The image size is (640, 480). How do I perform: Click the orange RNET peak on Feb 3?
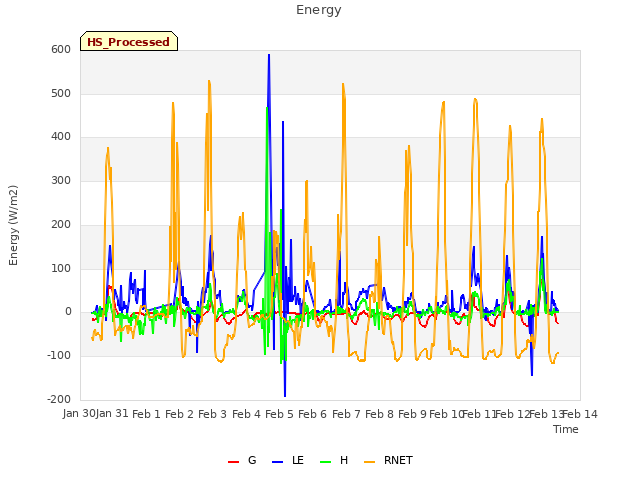209,82
